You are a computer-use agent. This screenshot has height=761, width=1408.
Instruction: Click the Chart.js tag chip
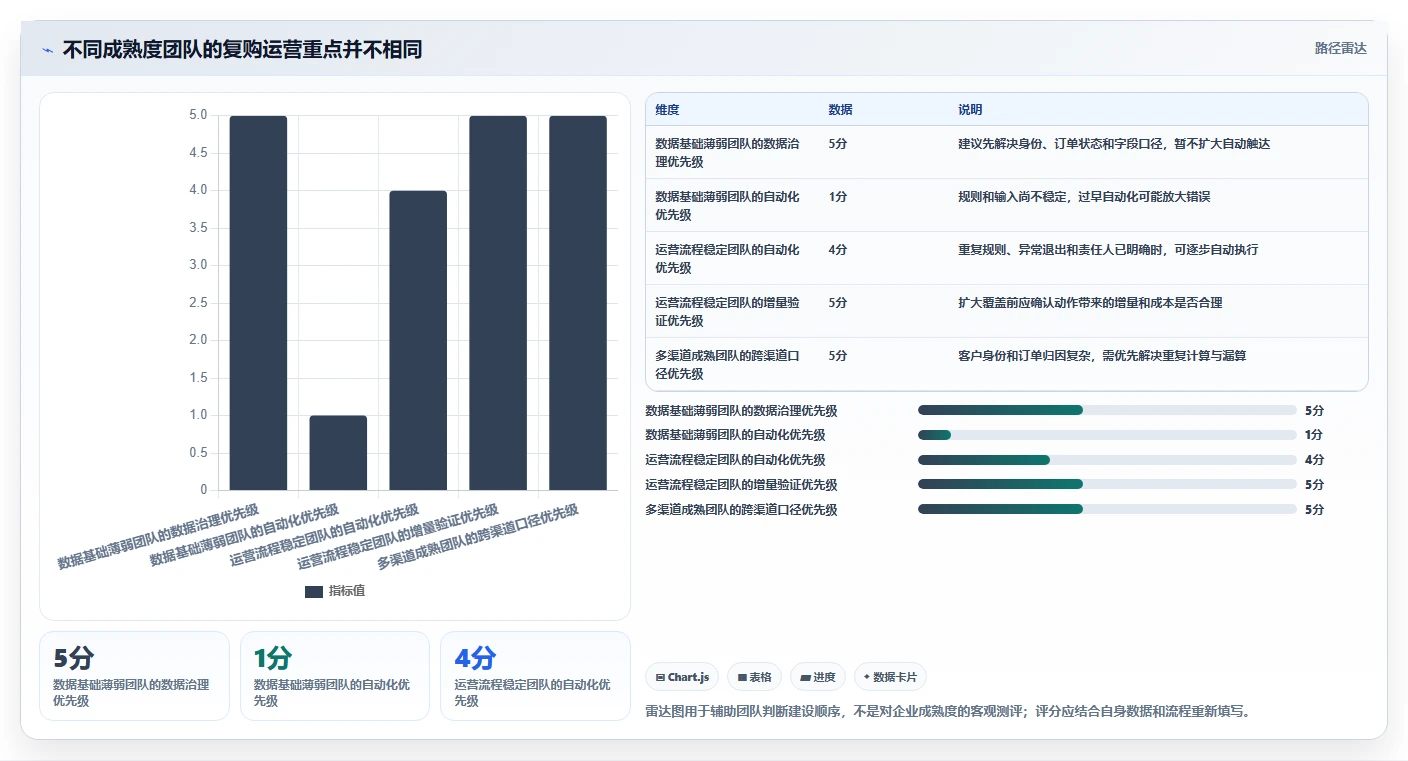(682, 677)
